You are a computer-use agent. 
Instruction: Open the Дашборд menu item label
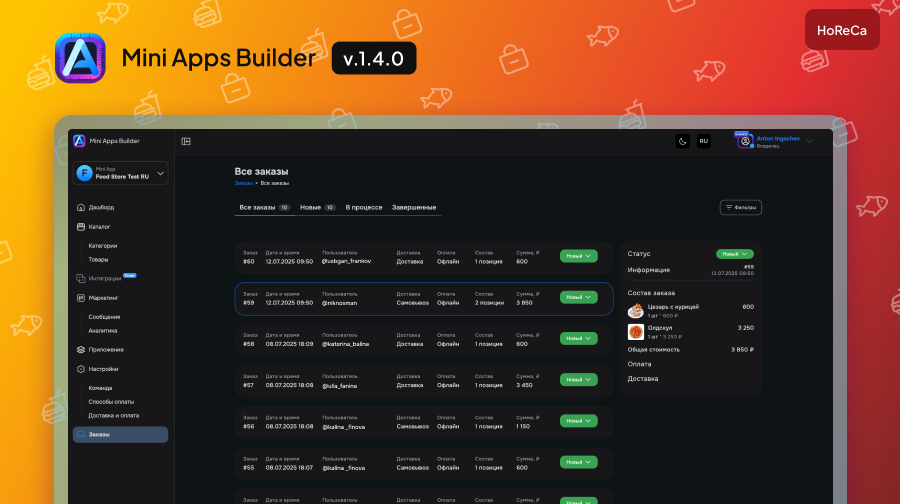click(101, 207)
